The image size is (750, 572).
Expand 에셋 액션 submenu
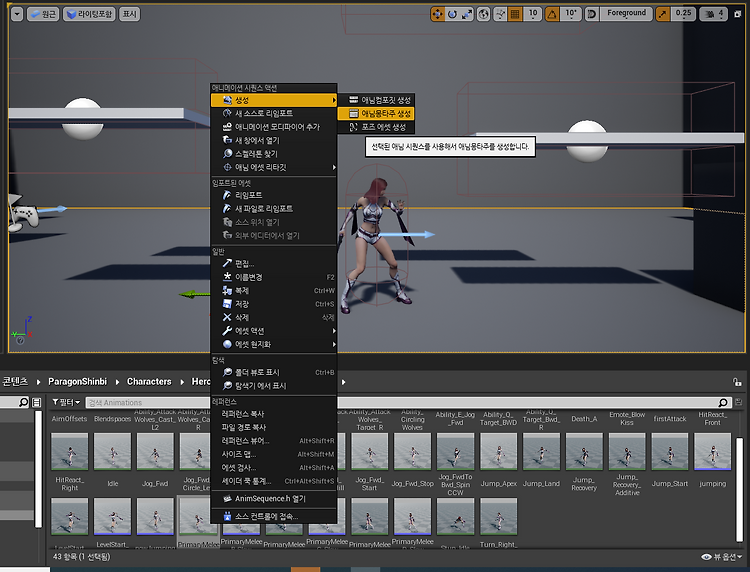(274, 330)
